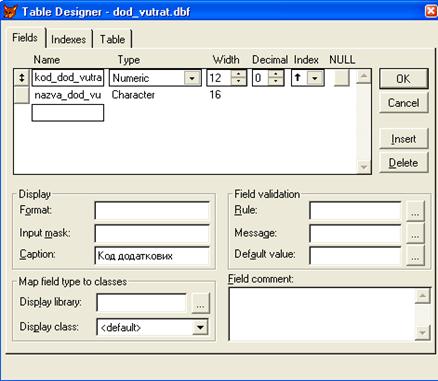
Task: Click the Delete button
Action: tap(403, 163)
